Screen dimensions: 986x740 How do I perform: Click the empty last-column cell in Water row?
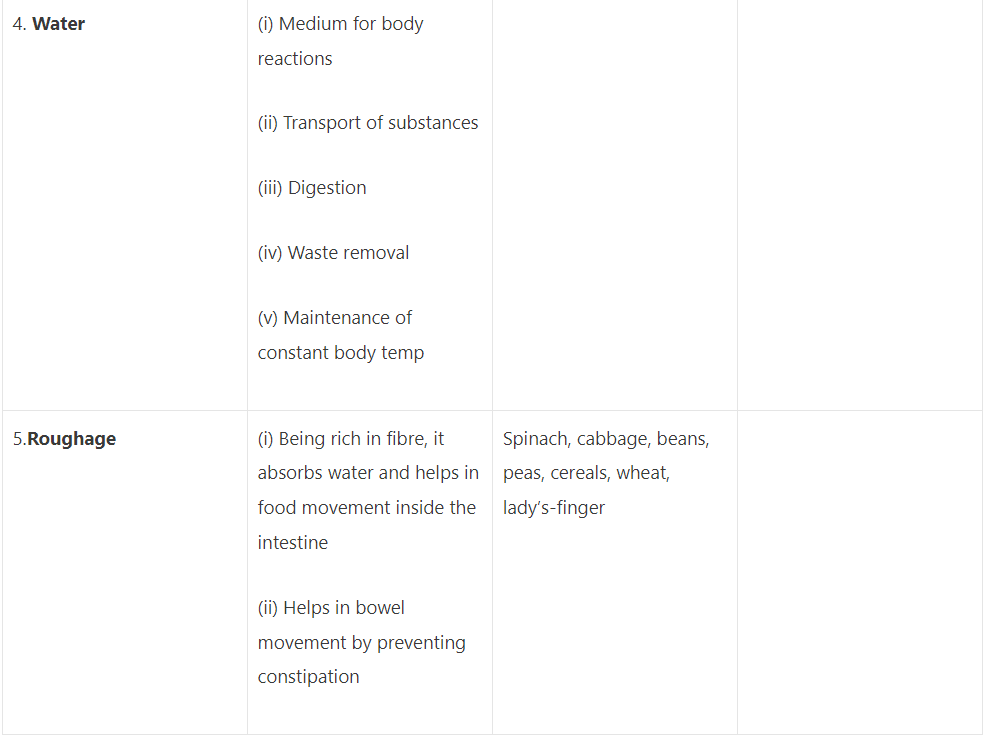pos(859,204)
